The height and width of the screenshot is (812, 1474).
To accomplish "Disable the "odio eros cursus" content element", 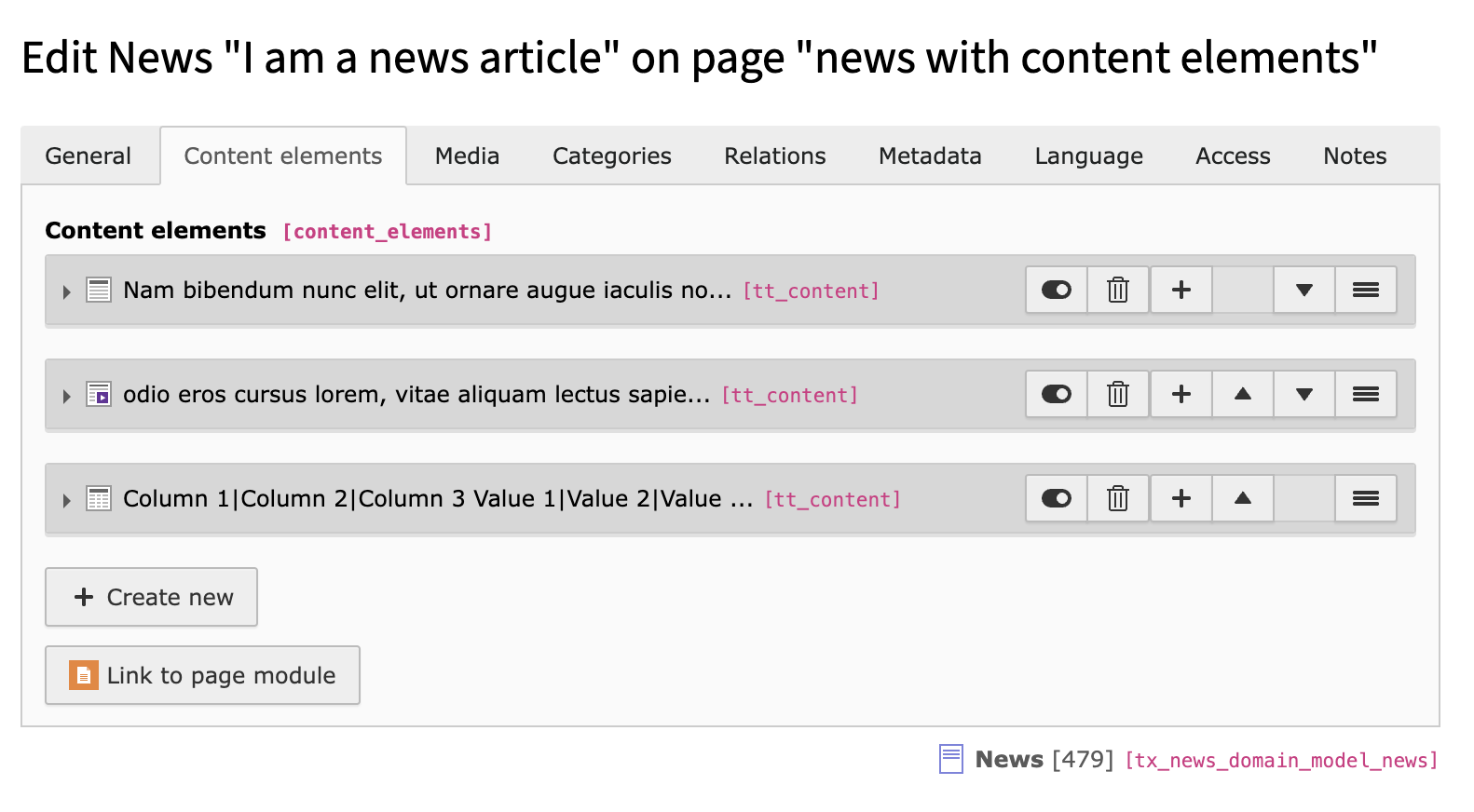I will tap(1056, 395).
